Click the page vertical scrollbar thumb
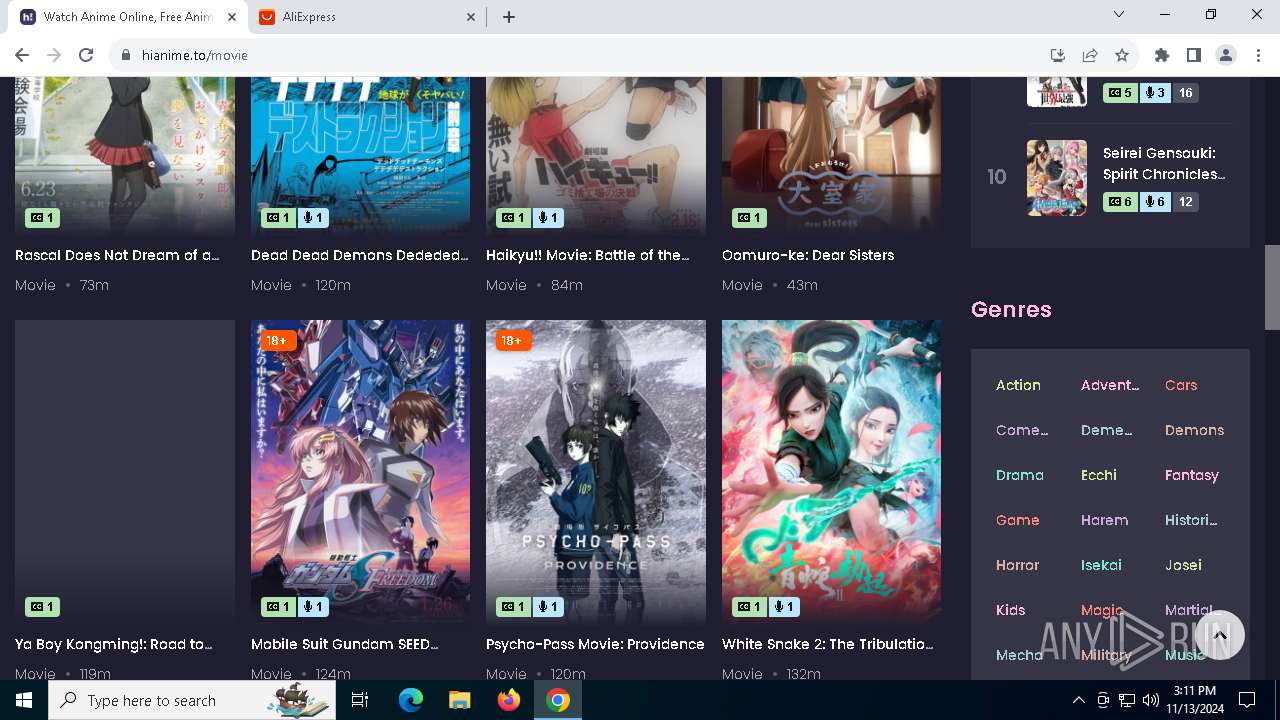The width and height of the screenshot is (1280, 720). point(1272,287)
